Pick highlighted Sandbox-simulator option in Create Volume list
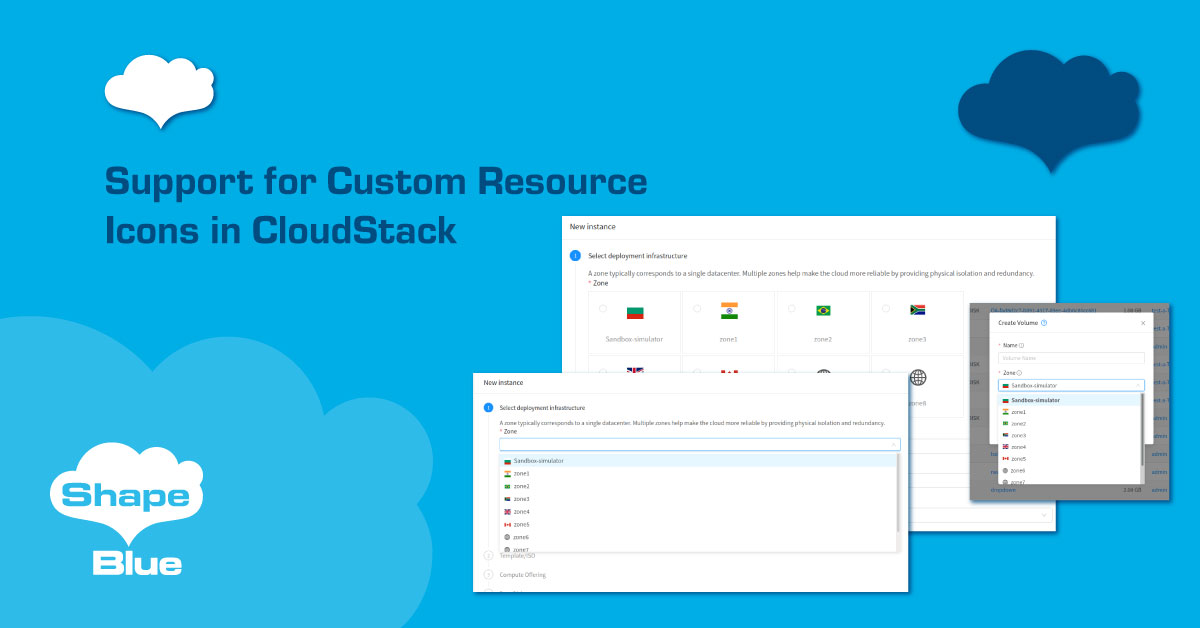This screenshot has width=1200, height=628. [x=1068, y=400]
